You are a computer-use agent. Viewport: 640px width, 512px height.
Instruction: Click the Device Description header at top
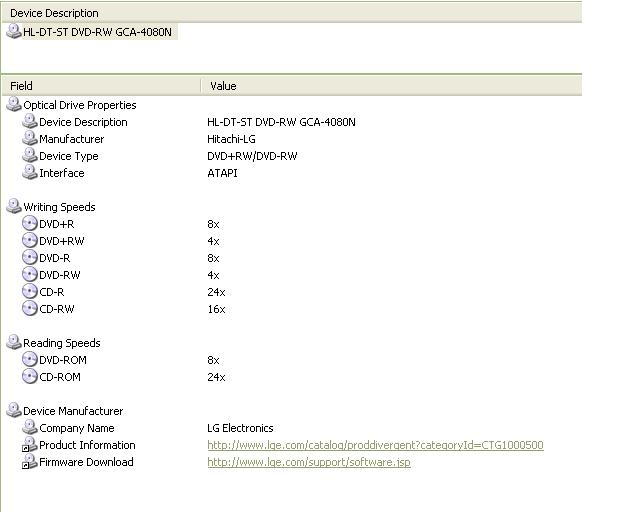pos(292,13)
